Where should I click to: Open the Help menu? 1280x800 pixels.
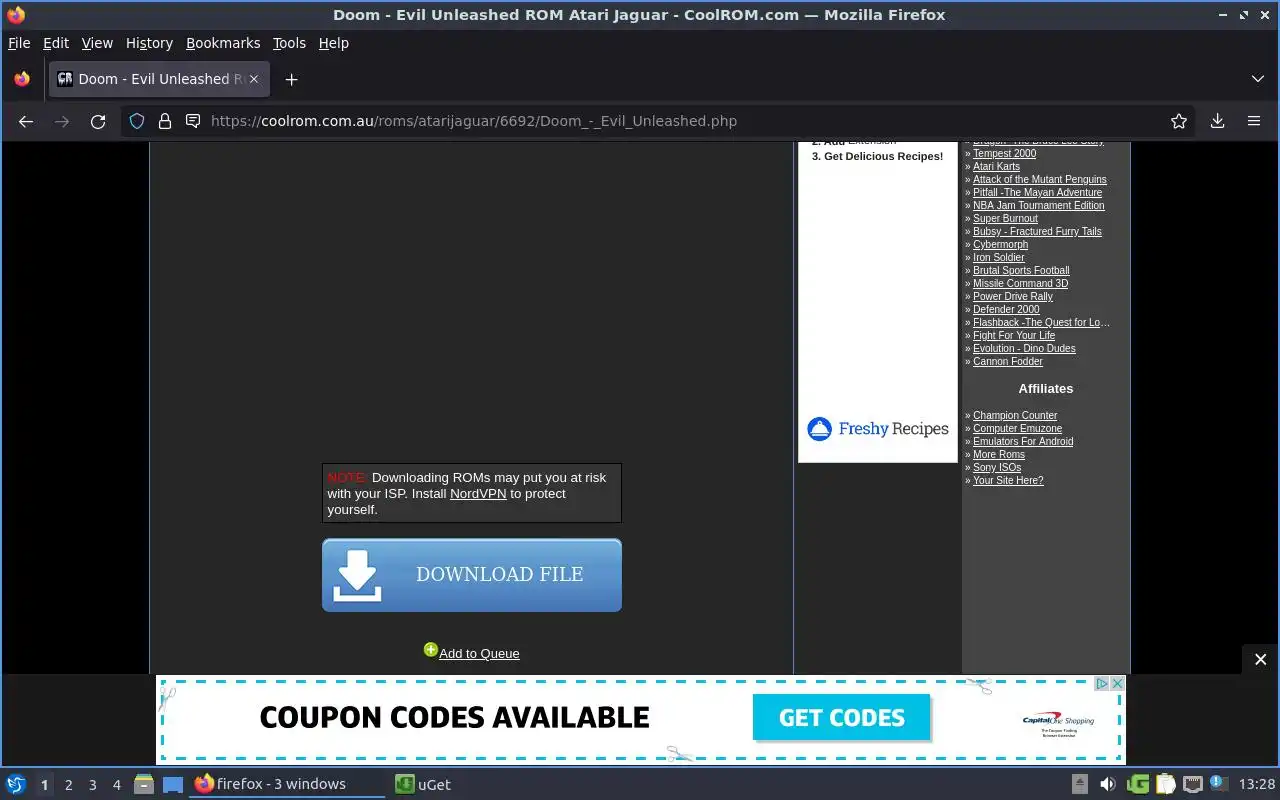pos(334,43)
